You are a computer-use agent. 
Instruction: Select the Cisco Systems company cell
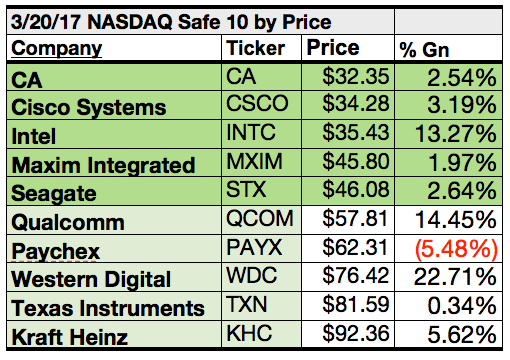[114, 105]
